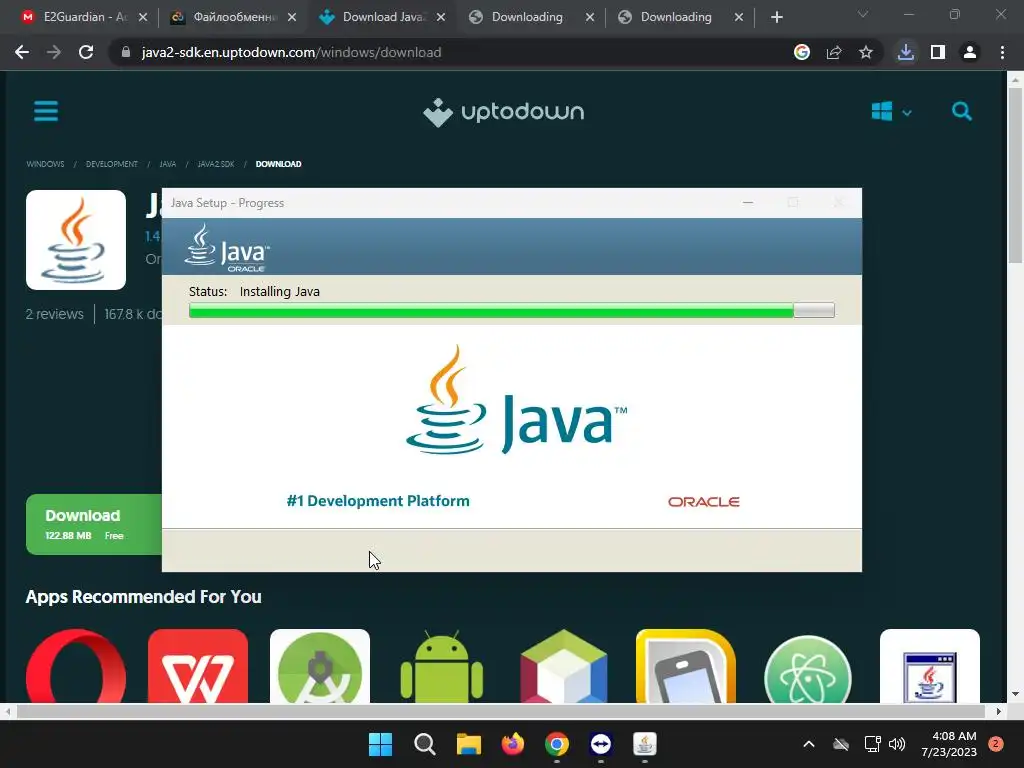Open the Uptodown hamburger menu
This screenshot has width=1024, height=768.
[x=46, y=111]
